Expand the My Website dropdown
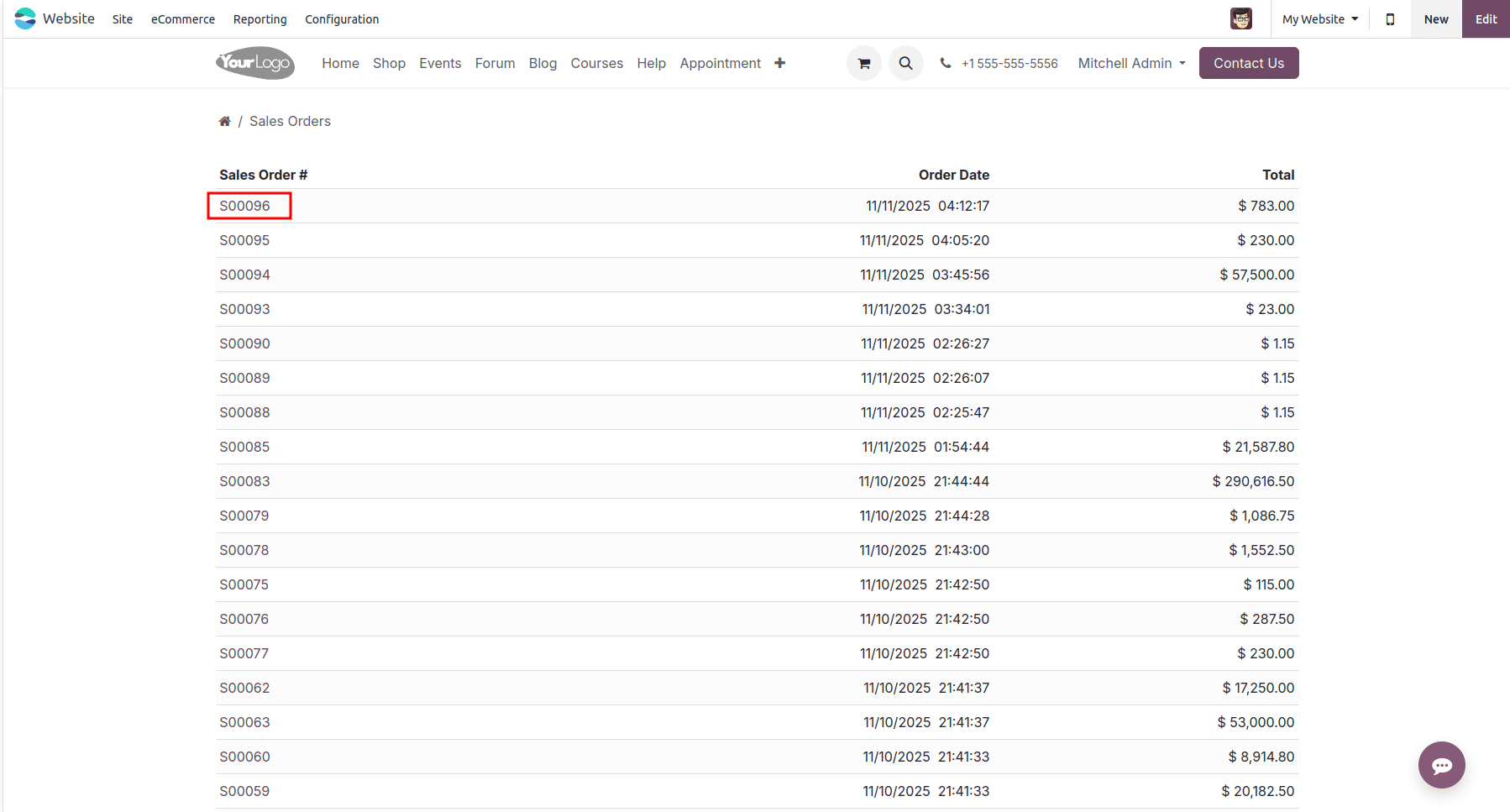This screenshot has height=812, width=1510. [1319, 19]
